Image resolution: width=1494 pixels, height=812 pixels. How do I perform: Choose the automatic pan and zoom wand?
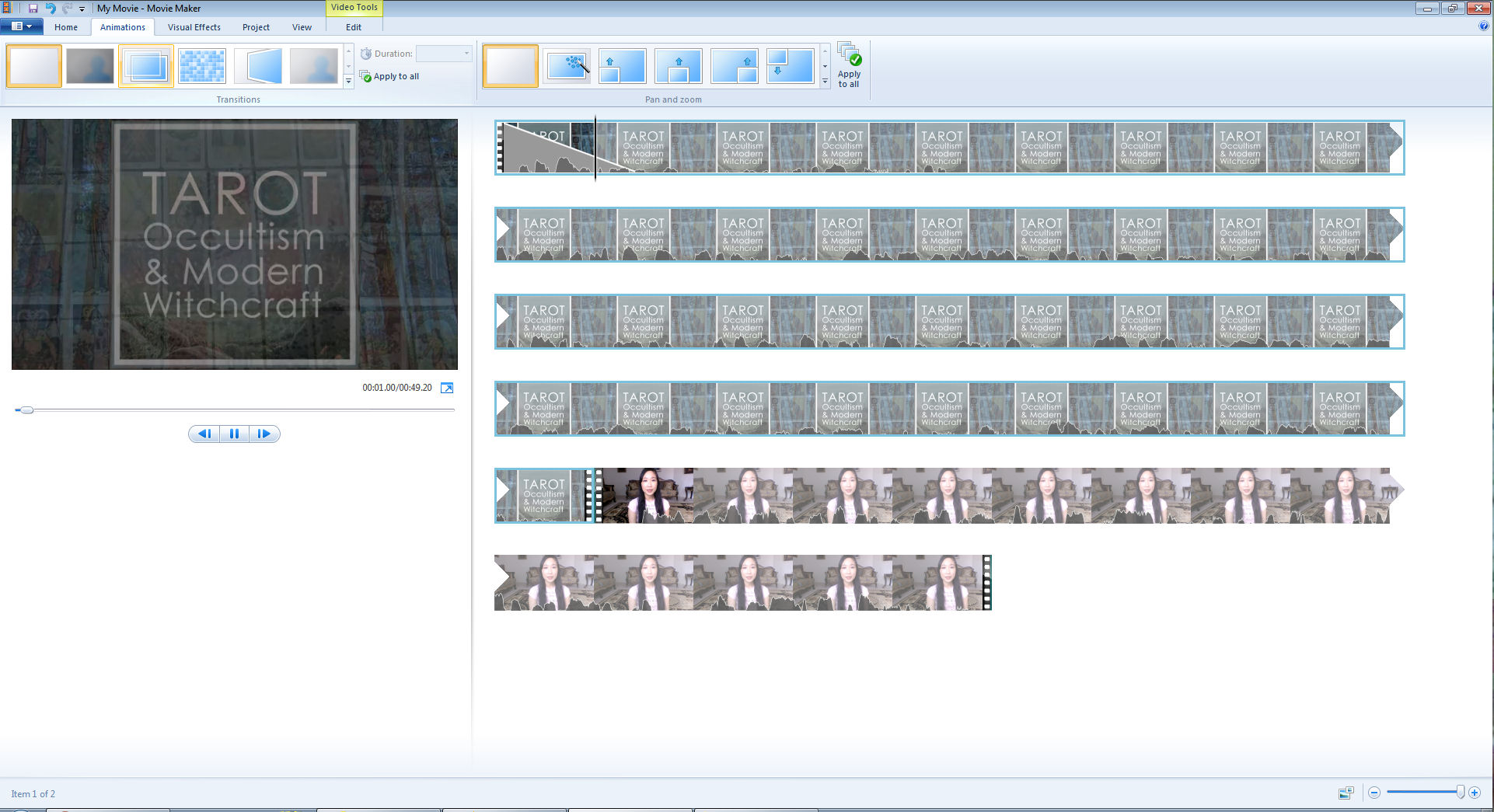pos(567,66)
